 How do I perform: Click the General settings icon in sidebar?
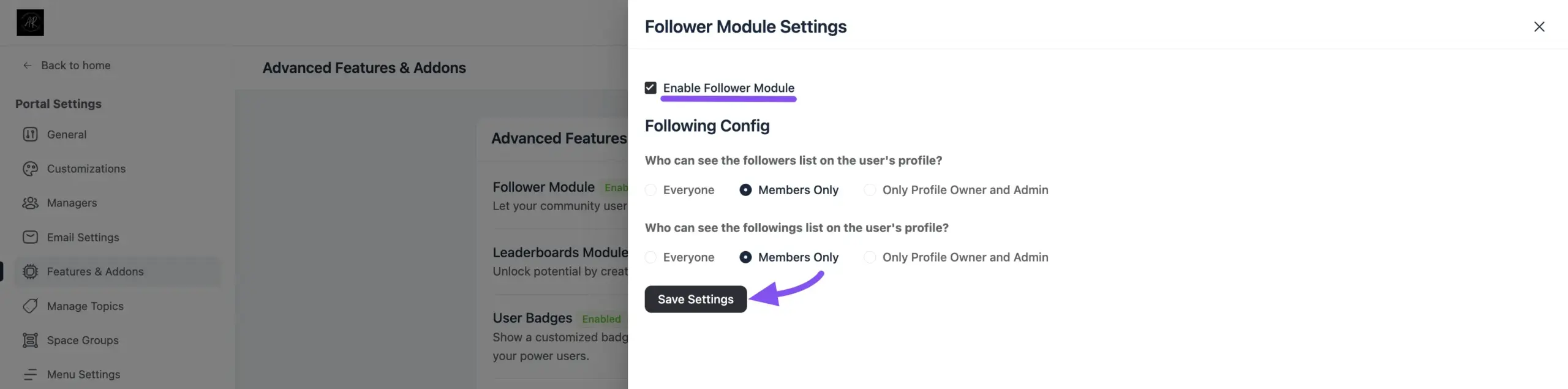coord(30,134)
